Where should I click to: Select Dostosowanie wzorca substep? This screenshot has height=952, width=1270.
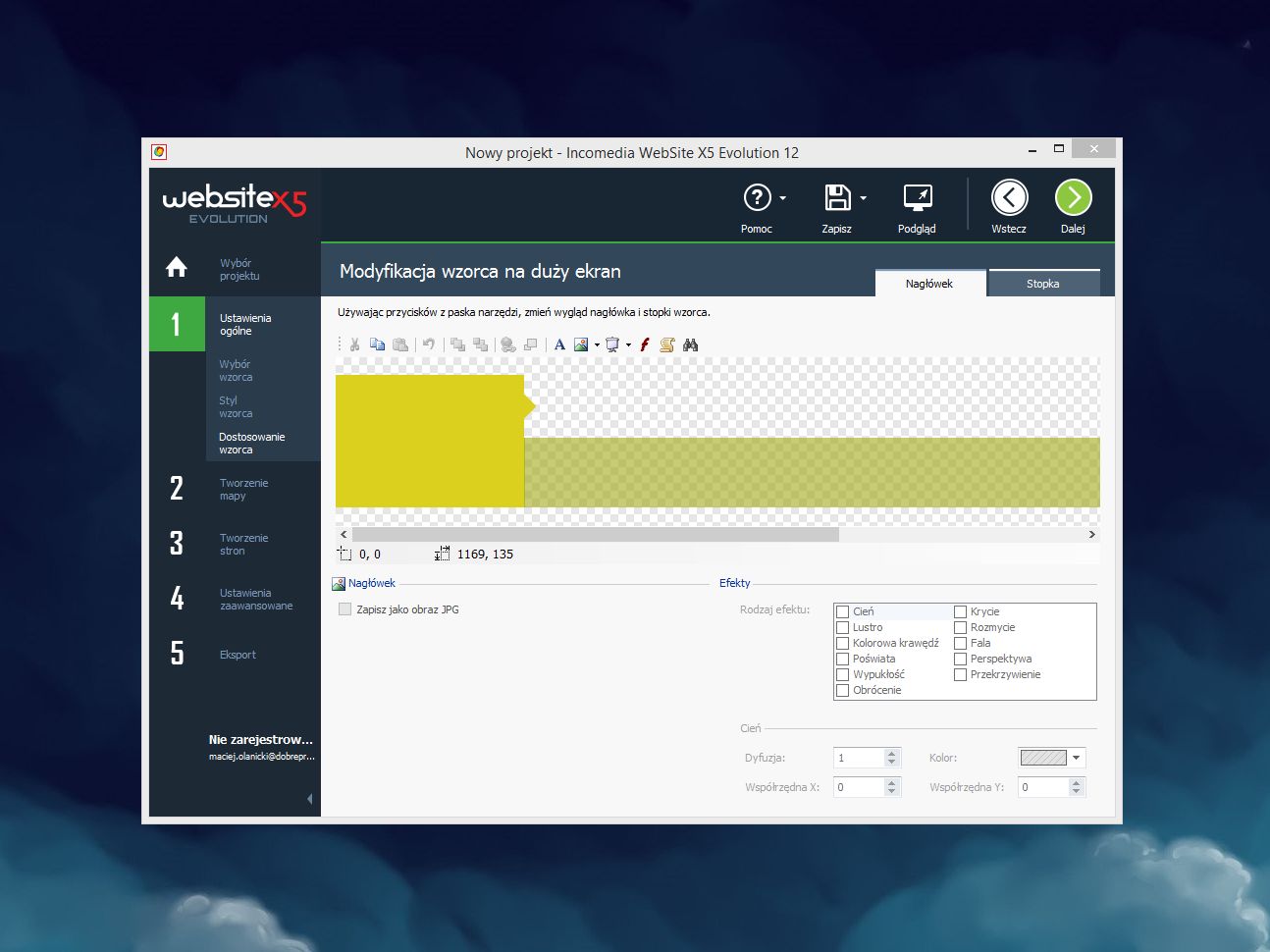point(252,443)
